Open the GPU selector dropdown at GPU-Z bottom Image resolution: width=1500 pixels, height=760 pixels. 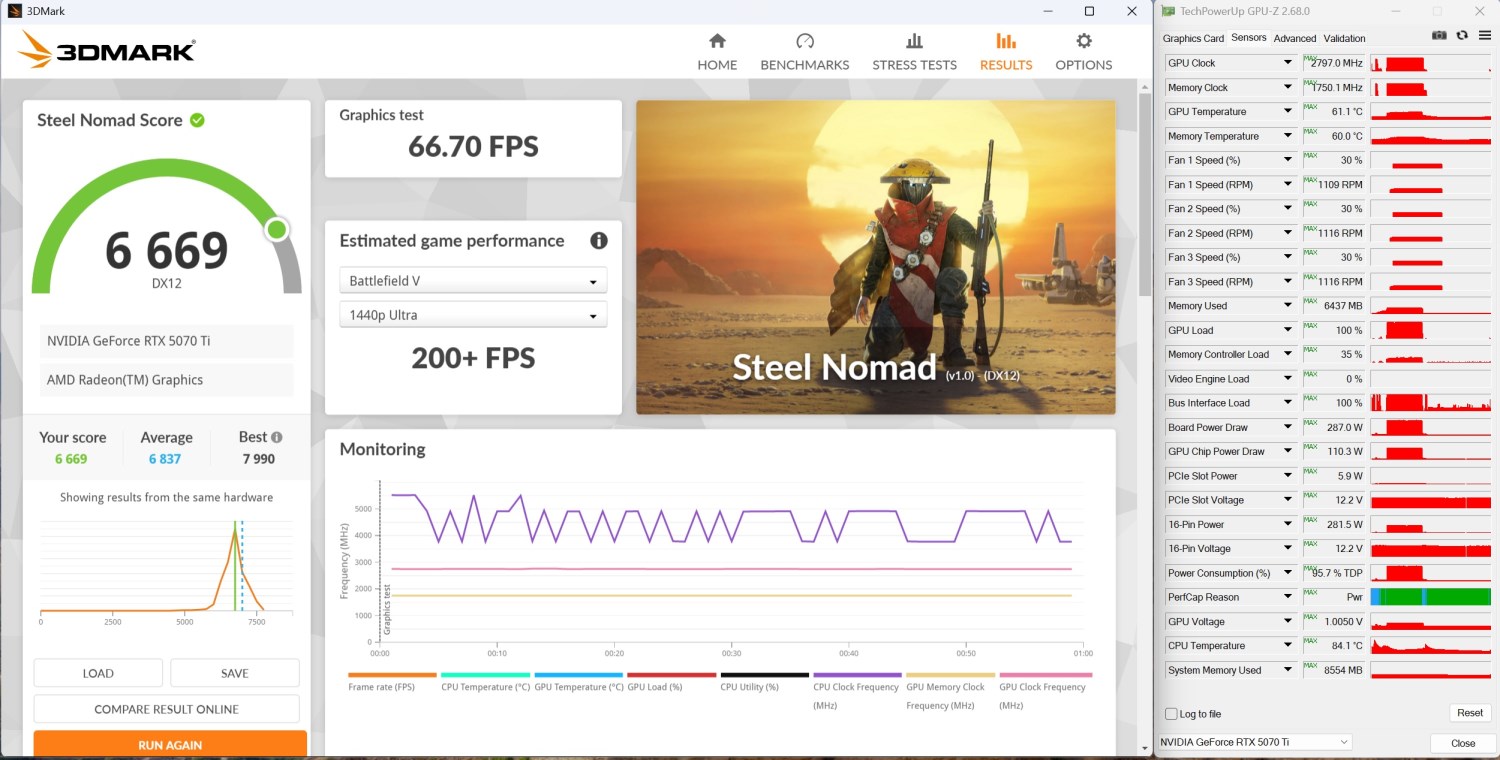(x=1256, y=742)
